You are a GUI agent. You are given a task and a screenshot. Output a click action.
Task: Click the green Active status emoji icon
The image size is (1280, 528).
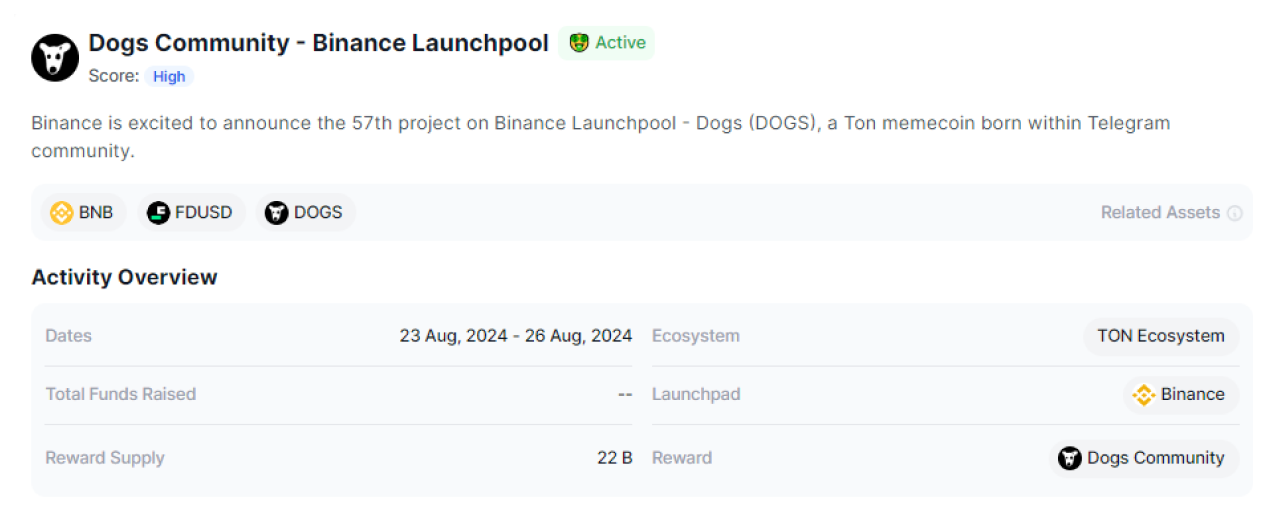point(579,43)
